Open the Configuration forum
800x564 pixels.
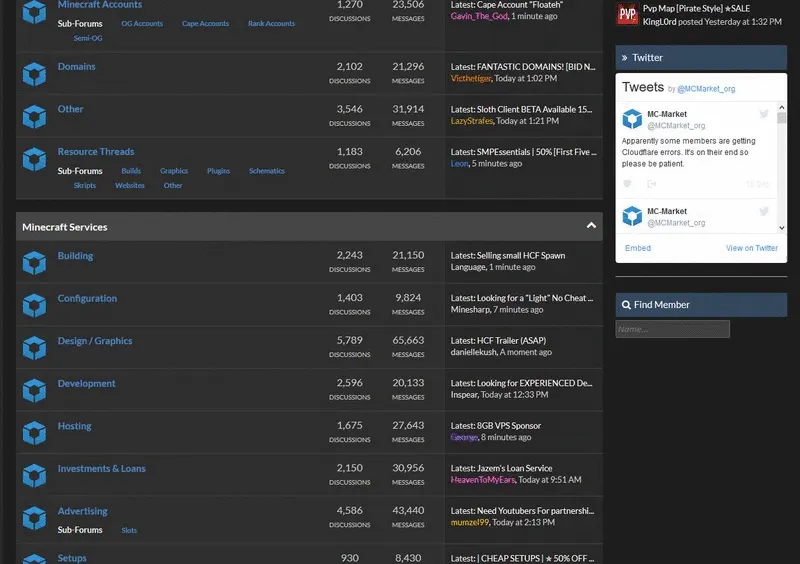click(87, 298)
